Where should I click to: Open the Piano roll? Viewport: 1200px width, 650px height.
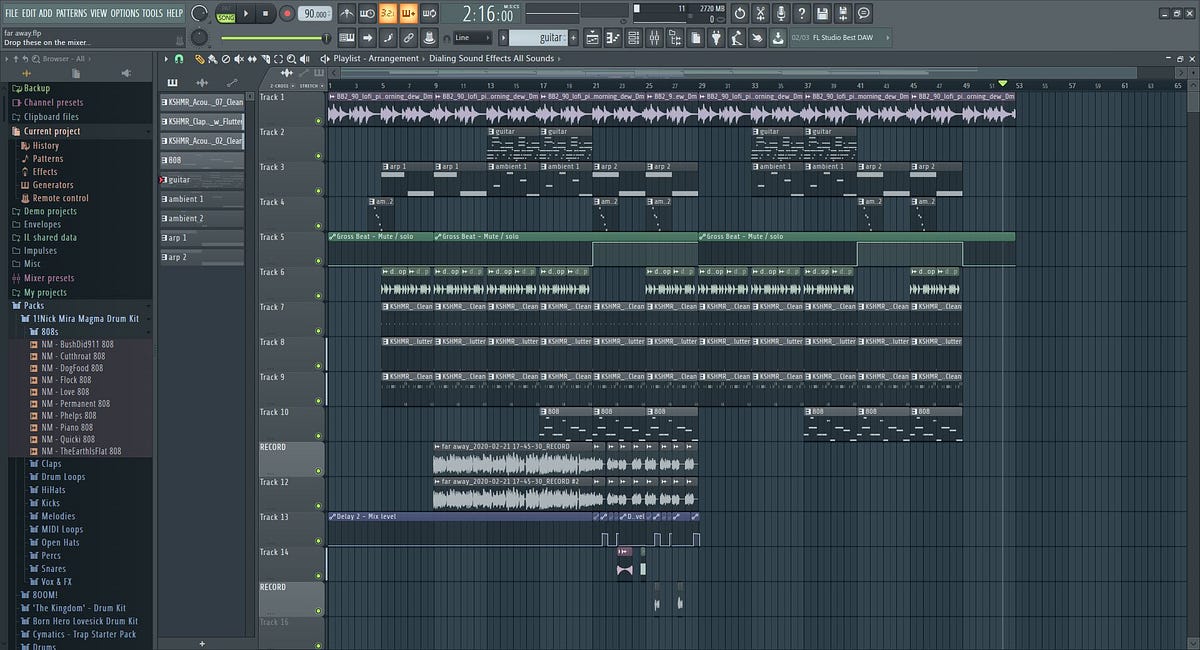(x=611, y=38)
